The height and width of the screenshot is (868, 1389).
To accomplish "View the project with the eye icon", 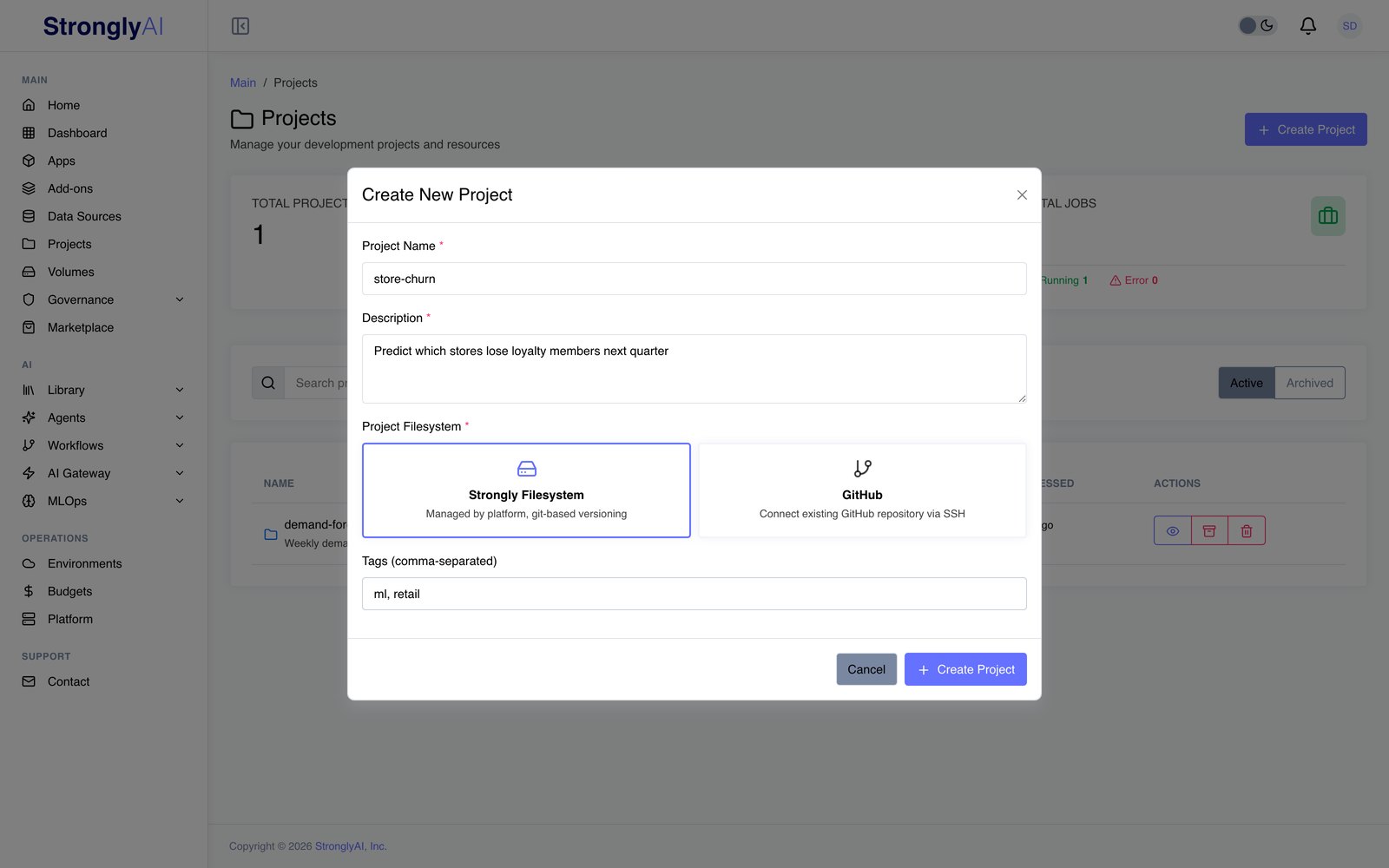I will coord(1172,530).
